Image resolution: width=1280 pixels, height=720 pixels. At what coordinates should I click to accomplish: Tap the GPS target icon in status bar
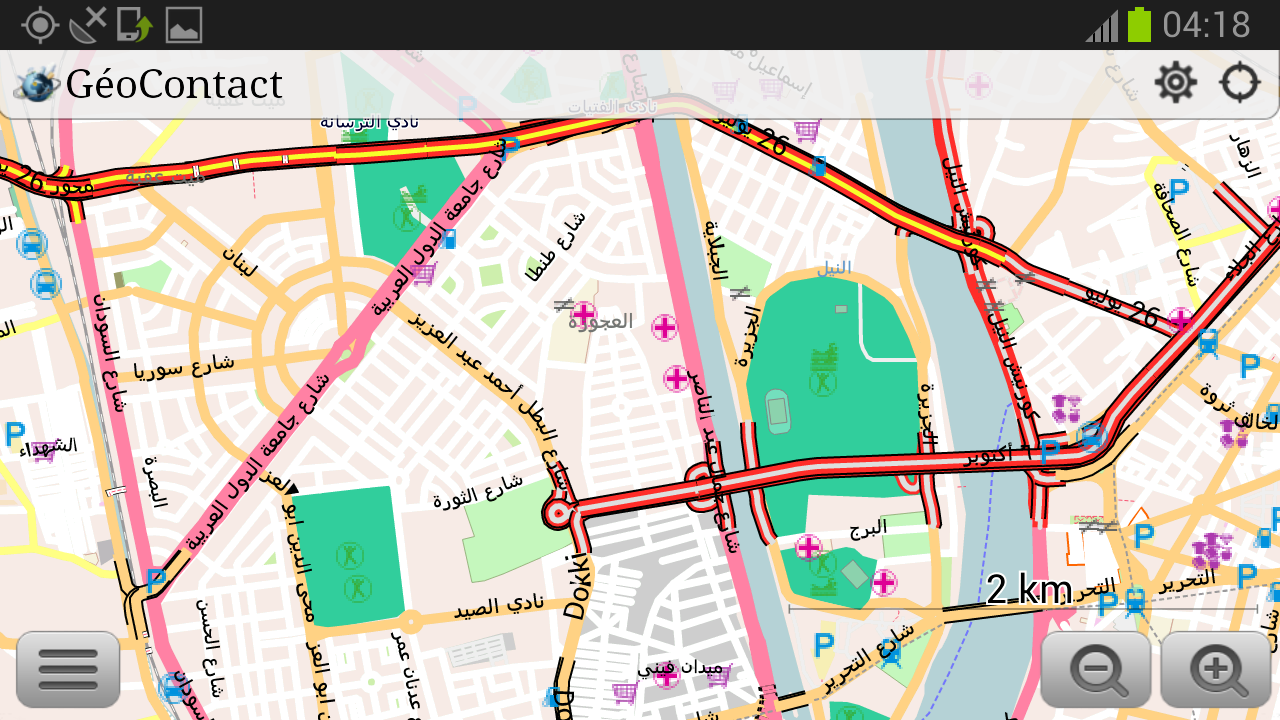point(40,25)
